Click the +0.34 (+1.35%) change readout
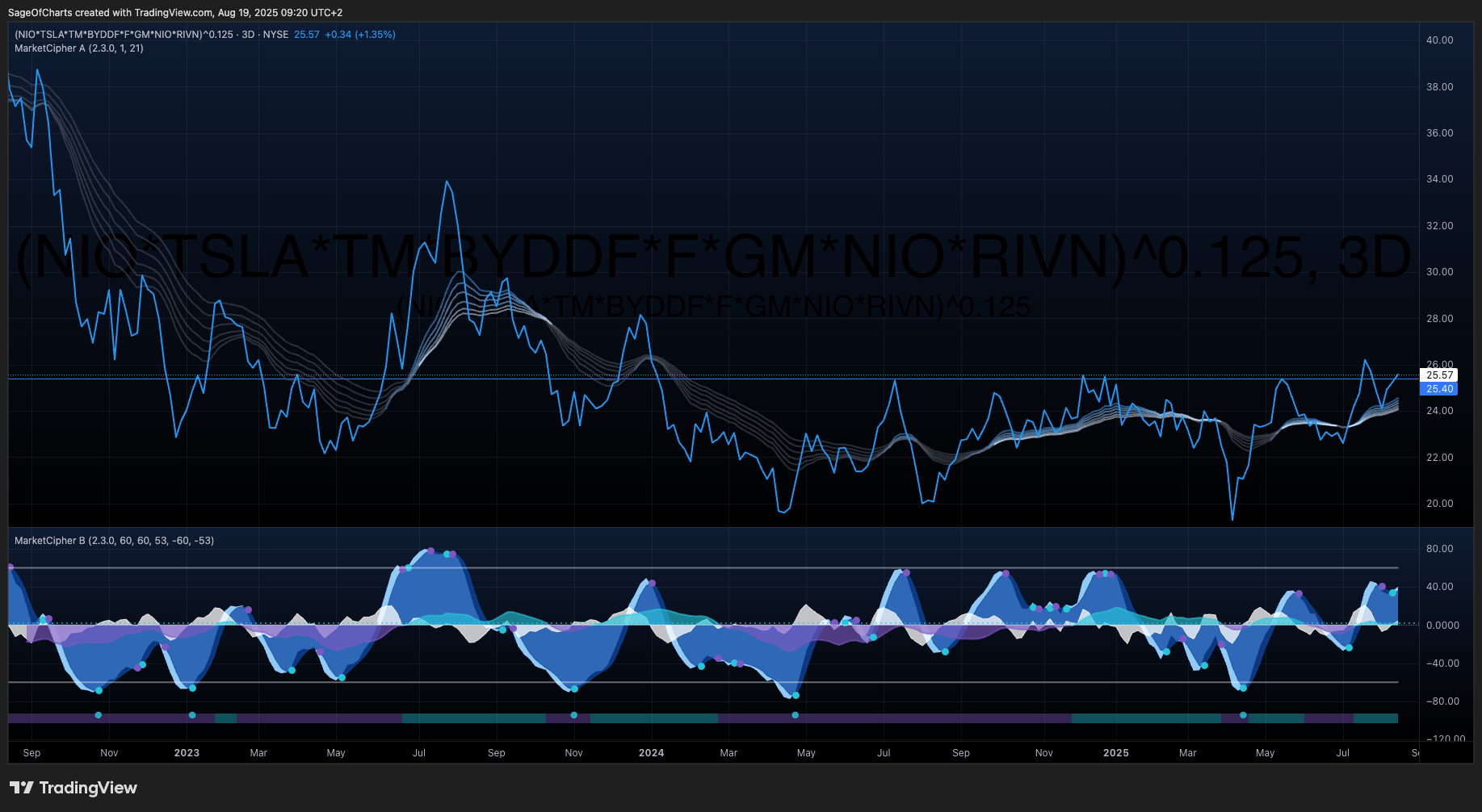Screen dimensions: 1482x812 (x=360, y=35)
